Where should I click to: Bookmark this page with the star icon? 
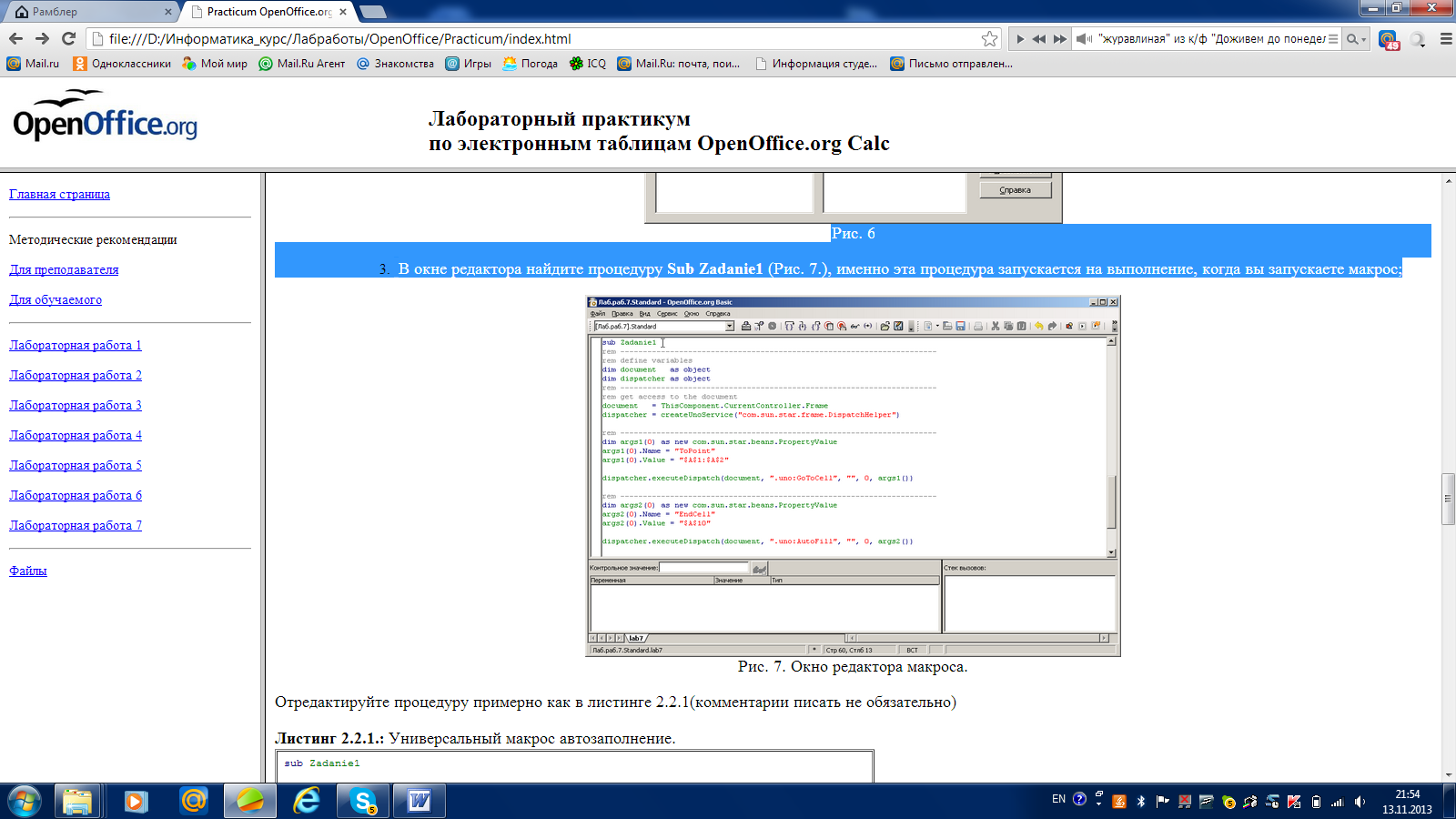989,38
